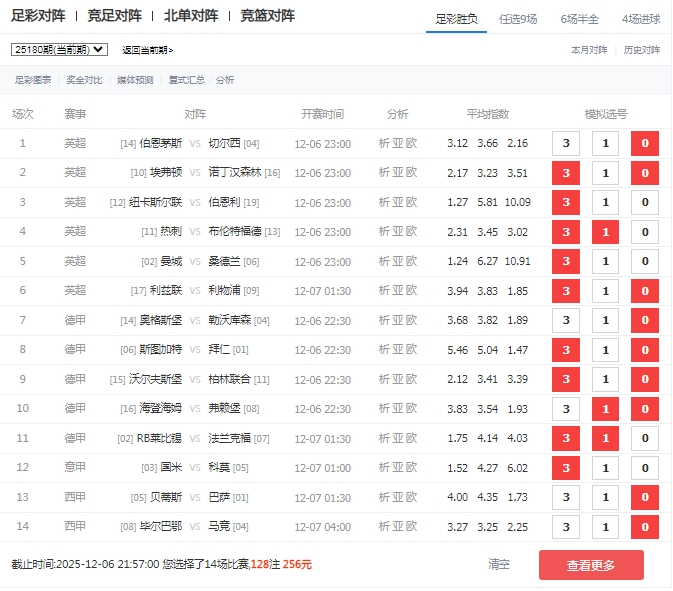Switch to 北单对阵 tab
This screenshot has height=591, width=673.
[191, 16]
